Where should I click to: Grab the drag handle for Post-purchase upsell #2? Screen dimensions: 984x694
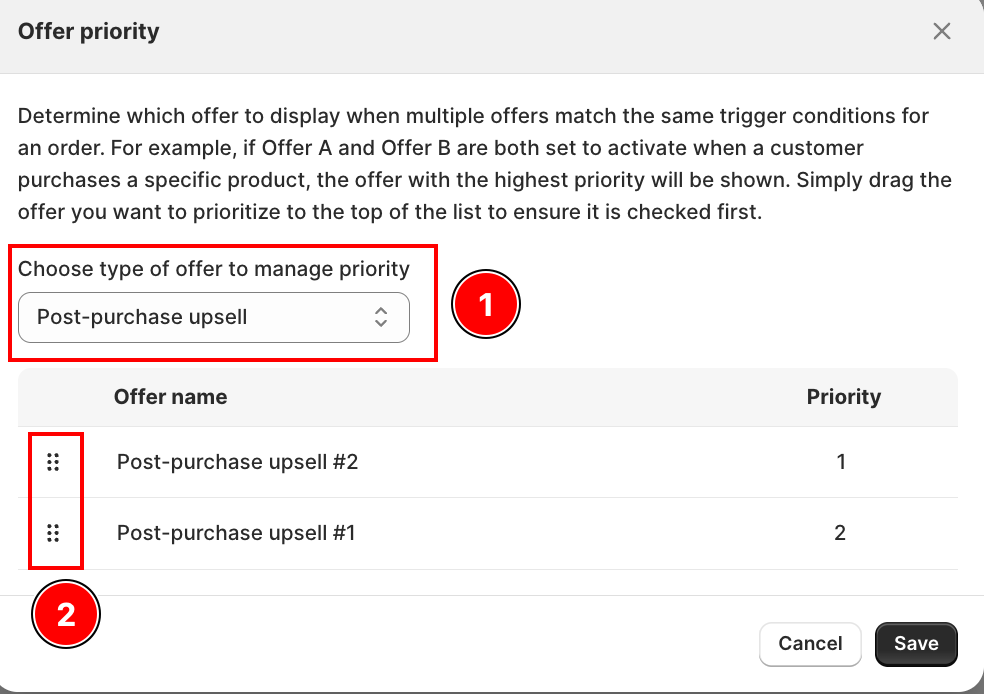(x=53, y=462)
